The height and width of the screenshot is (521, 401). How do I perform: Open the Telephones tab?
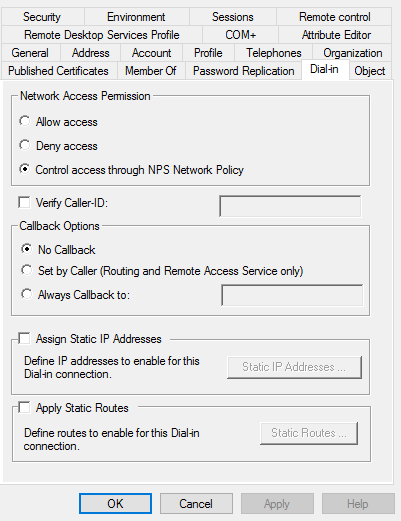point(274,53)
